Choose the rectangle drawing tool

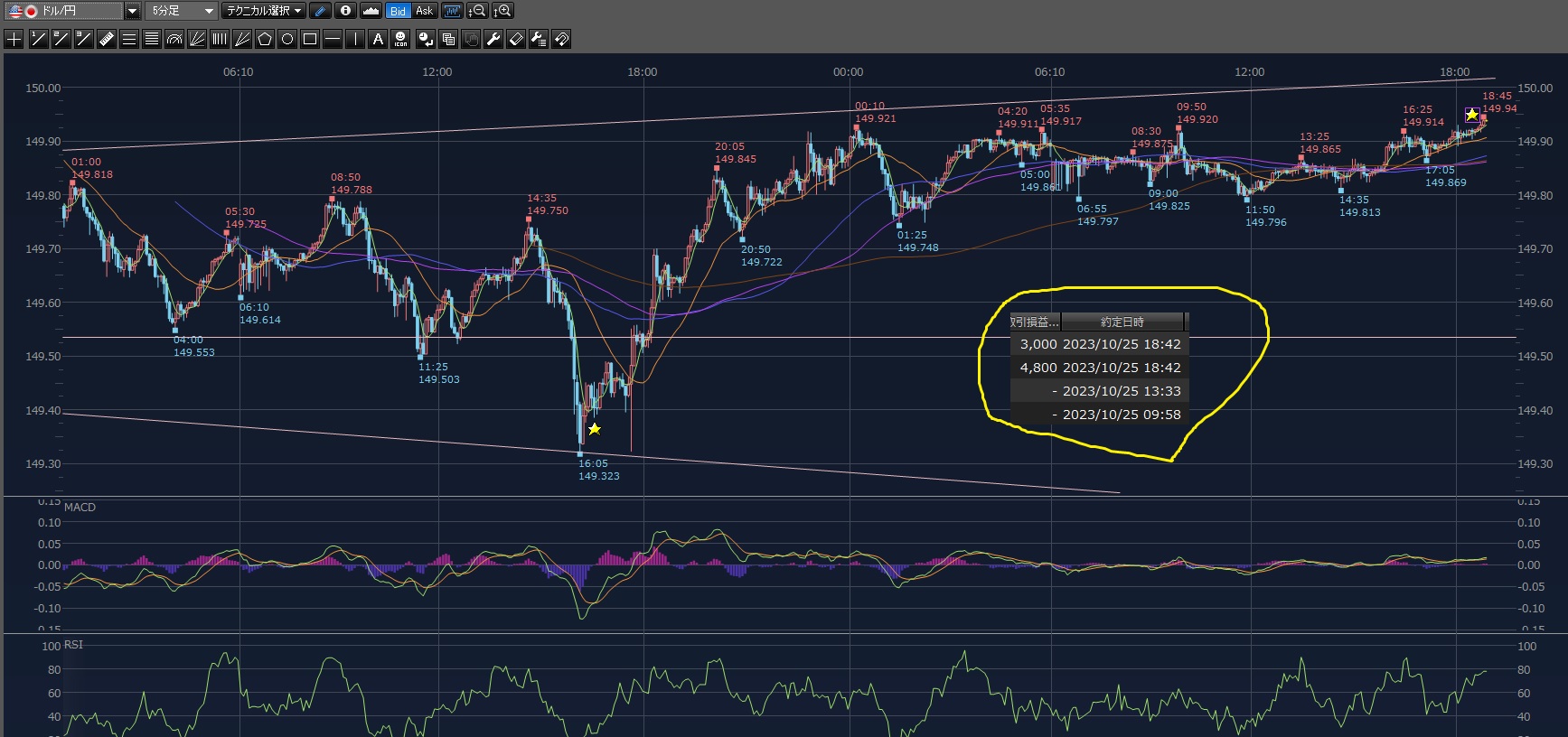[x=310, y=39]
